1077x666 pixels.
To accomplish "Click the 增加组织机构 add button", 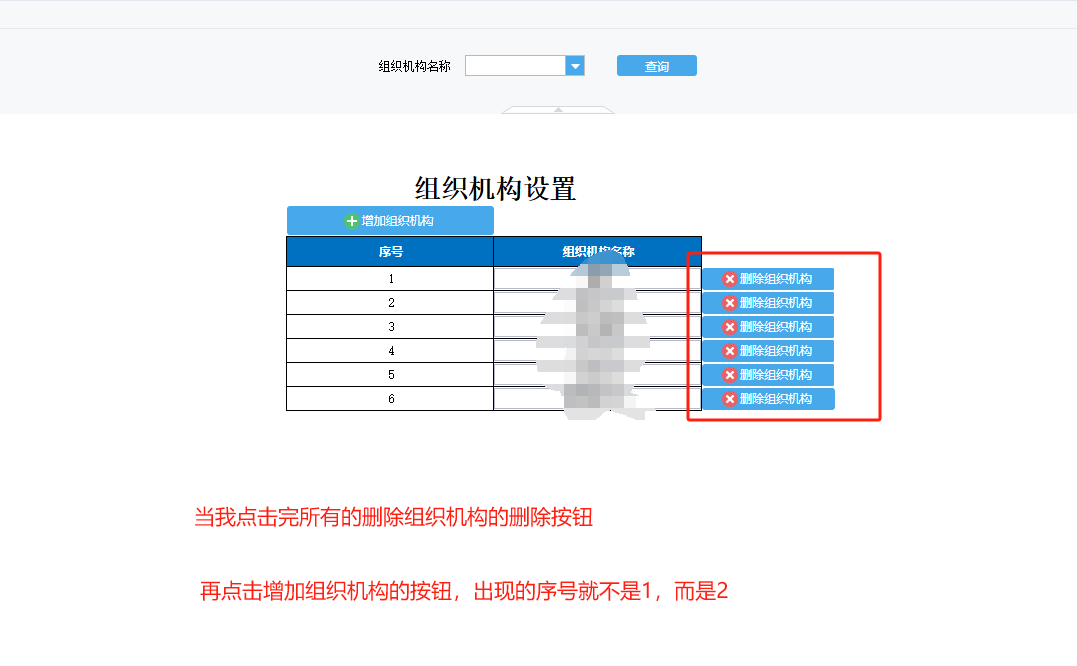I will click(x=390, y=220).
